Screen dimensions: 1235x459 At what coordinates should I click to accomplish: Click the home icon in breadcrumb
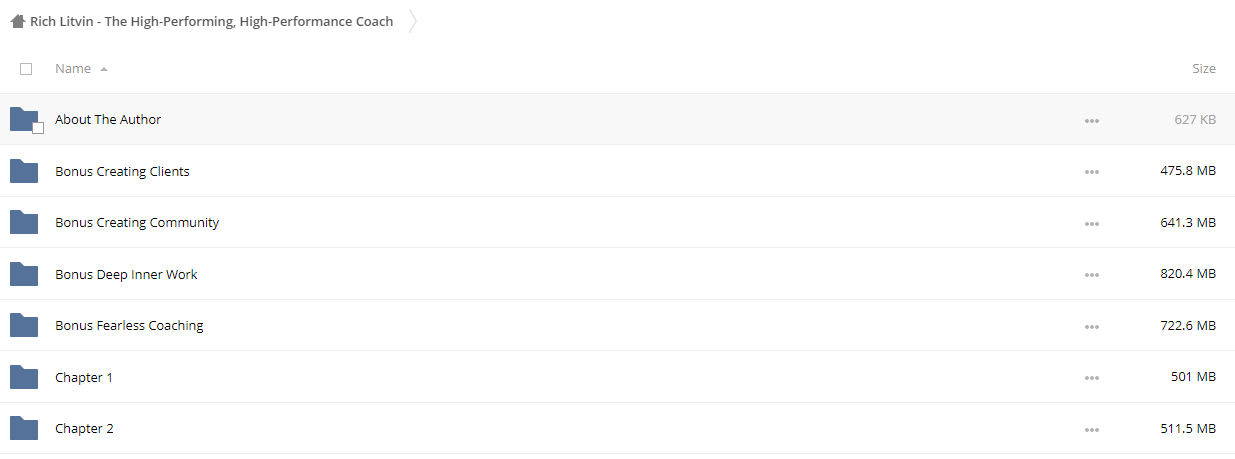[x=18, y=21]
